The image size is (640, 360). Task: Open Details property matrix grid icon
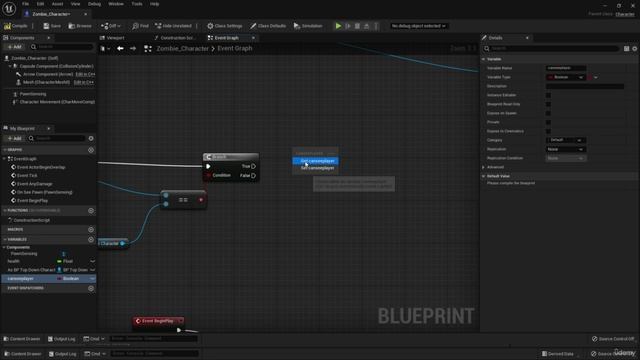tap(627, 49)
